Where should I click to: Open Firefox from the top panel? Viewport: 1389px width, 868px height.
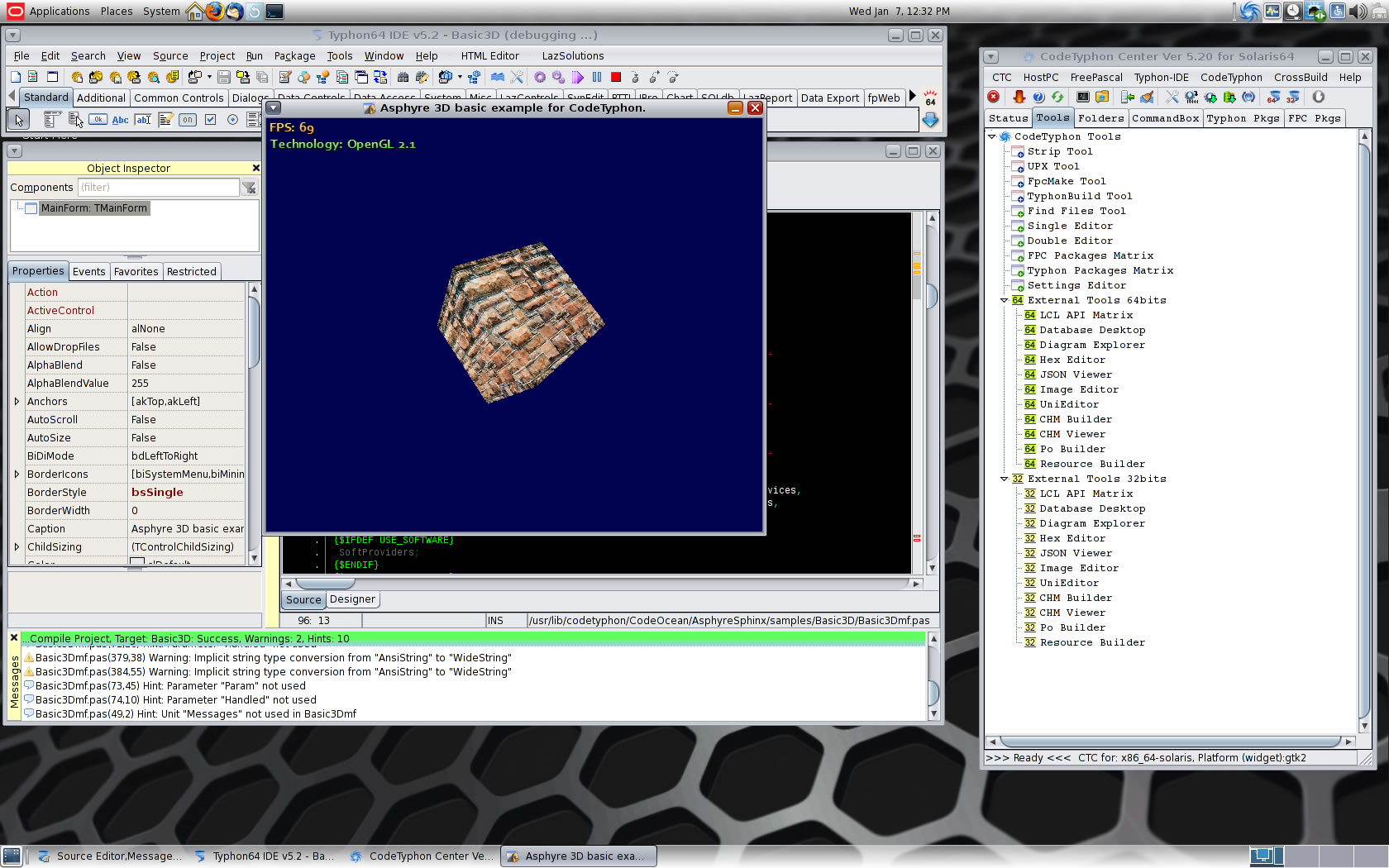coord(214,12)
